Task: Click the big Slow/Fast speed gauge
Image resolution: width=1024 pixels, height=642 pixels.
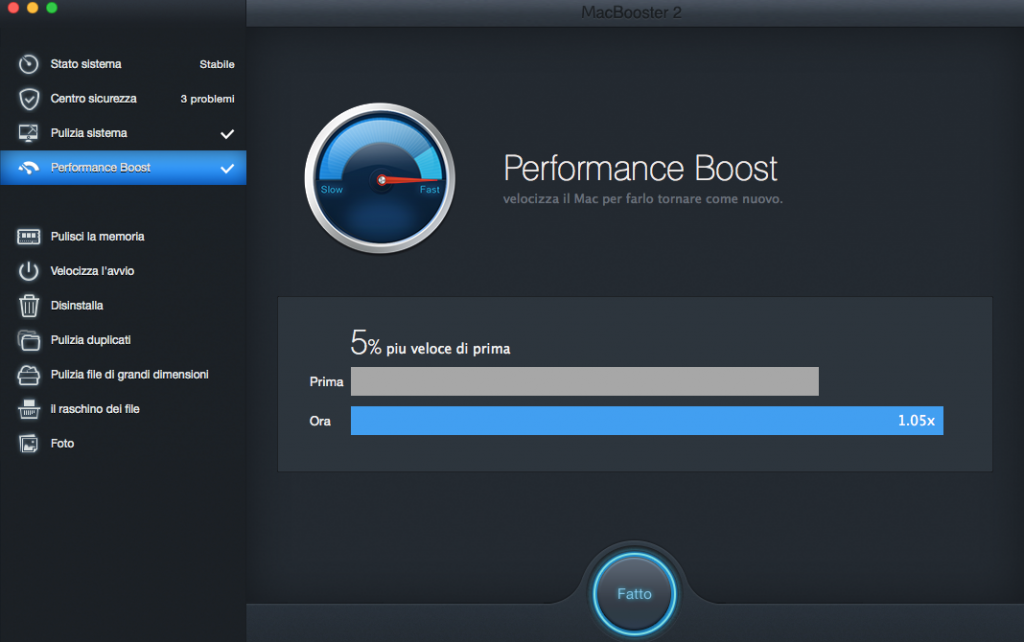Action: (380, 178)
